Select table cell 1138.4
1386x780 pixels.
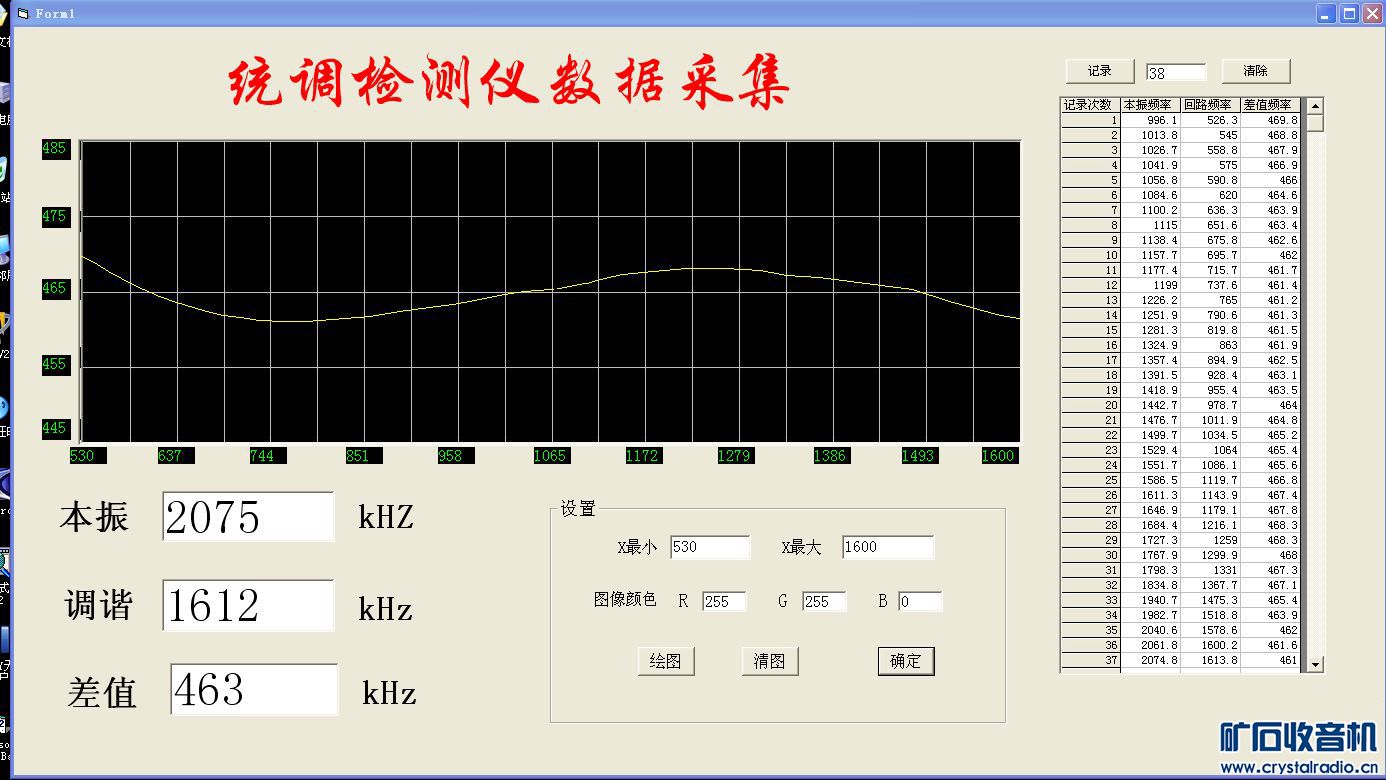[x=1150, y=240]
